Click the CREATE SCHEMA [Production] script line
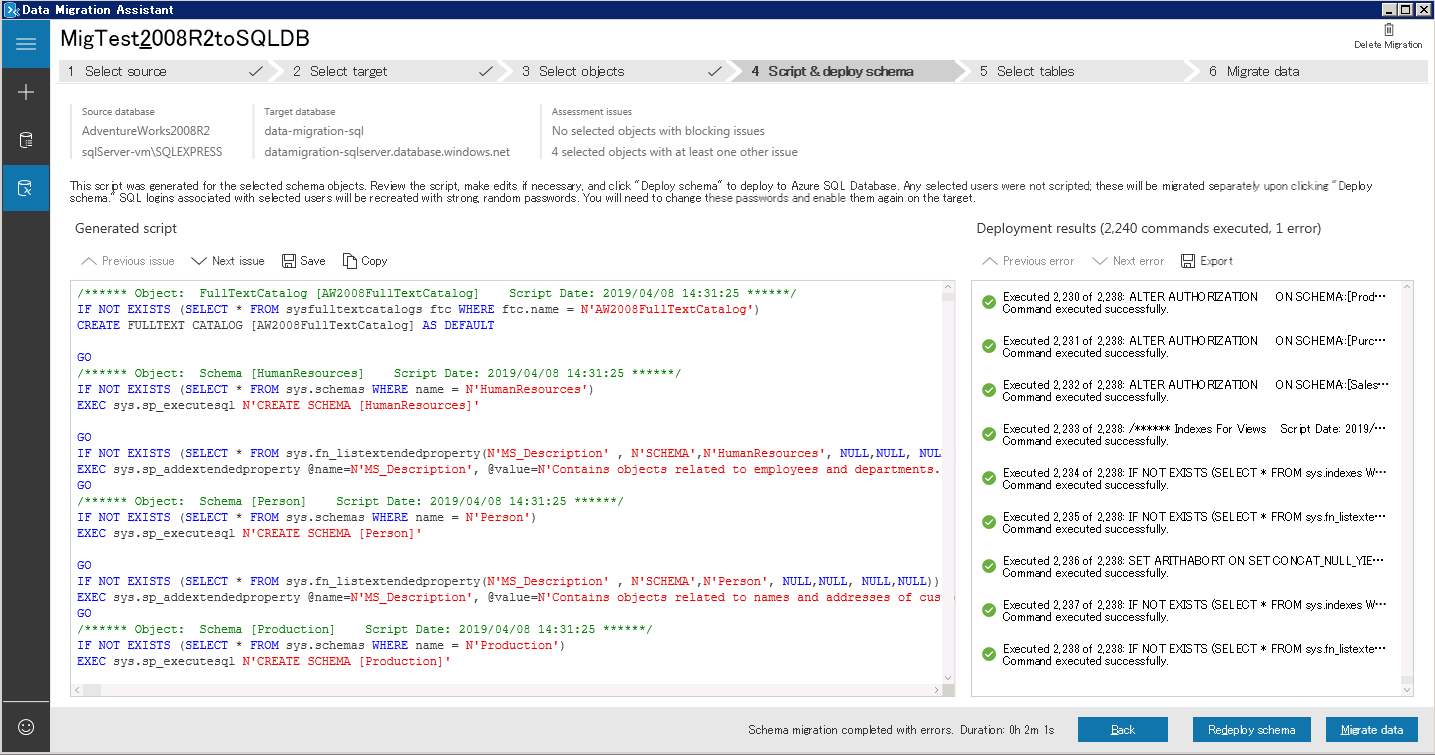 coord(264,661)
